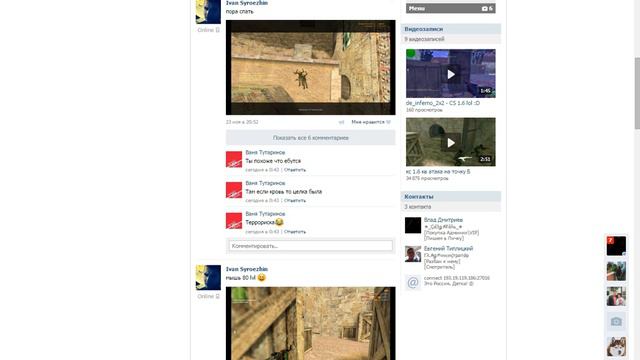Click in the Комментировать comment field
Screen dimensions: 640x360
(x=311, y=246)
